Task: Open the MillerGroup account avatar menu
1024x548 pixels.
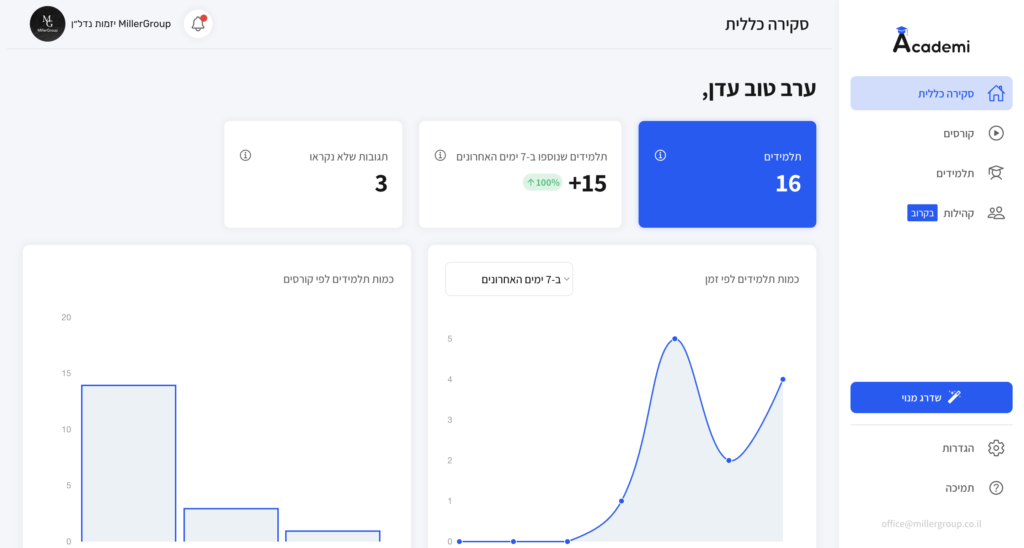Action: tap(47, 24)
